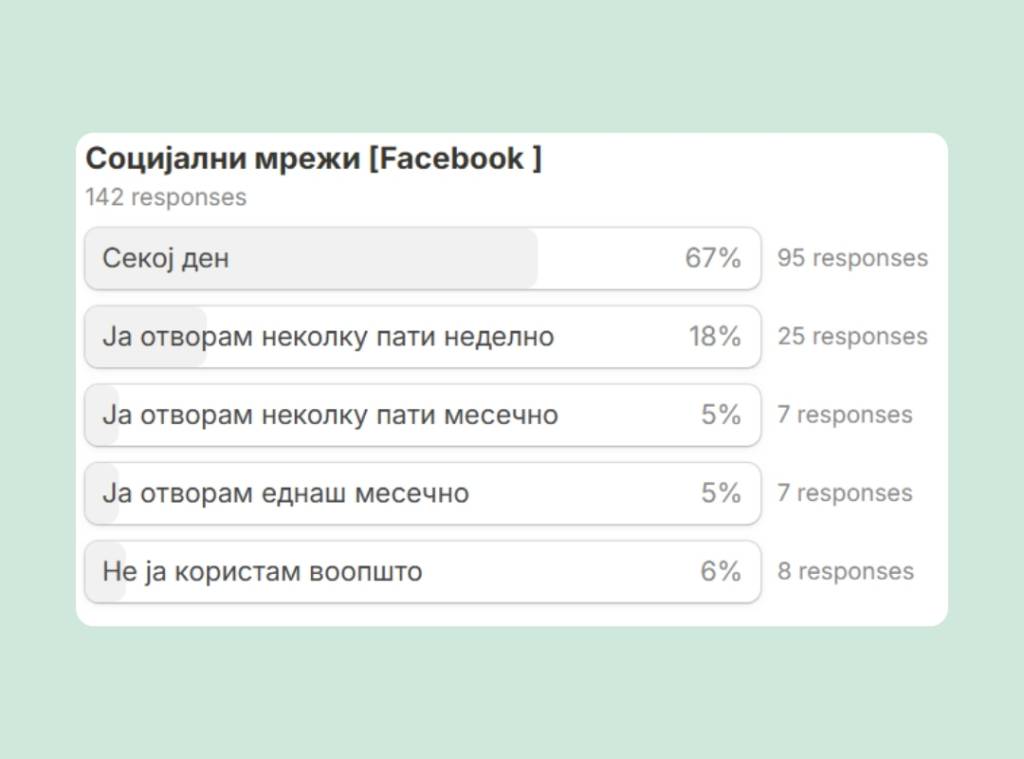Screen dimensions: 1024x759
Task: Click the "142 responses" total count
Action: tap(166, 197)
